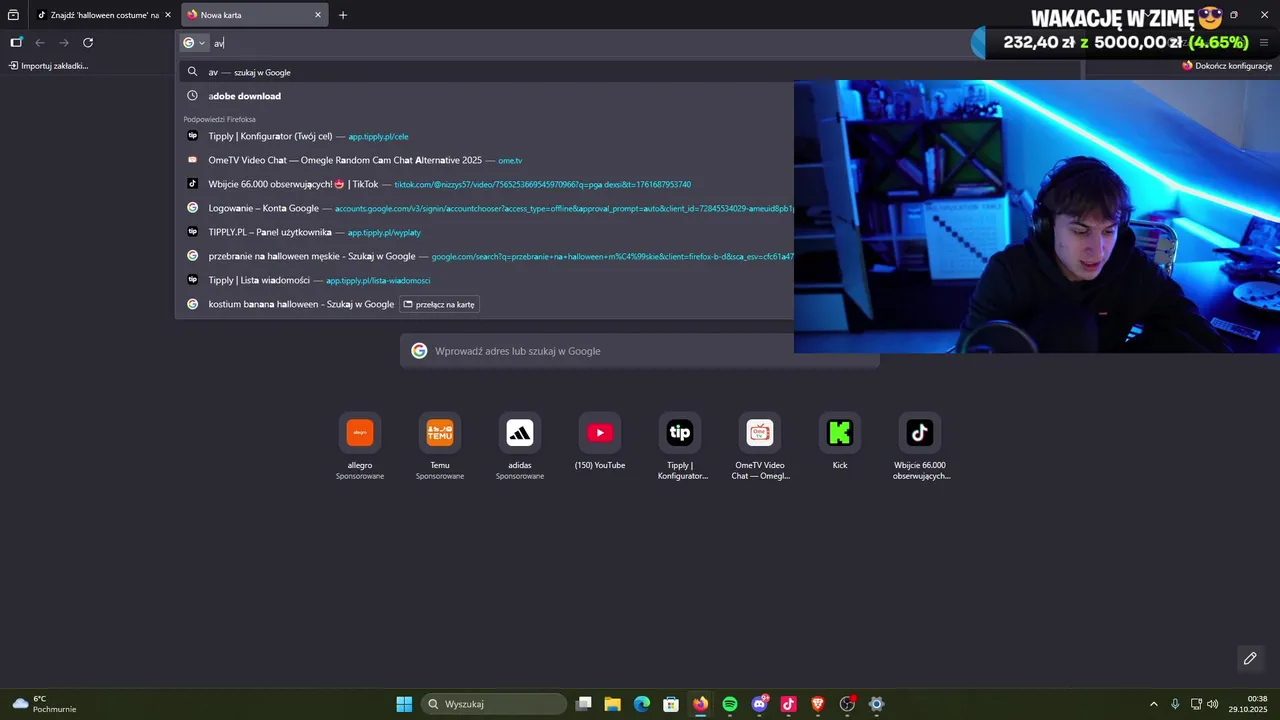Close the 'Znajdź halloween costume' tab
1280x720 pixels.
[167, 15]
